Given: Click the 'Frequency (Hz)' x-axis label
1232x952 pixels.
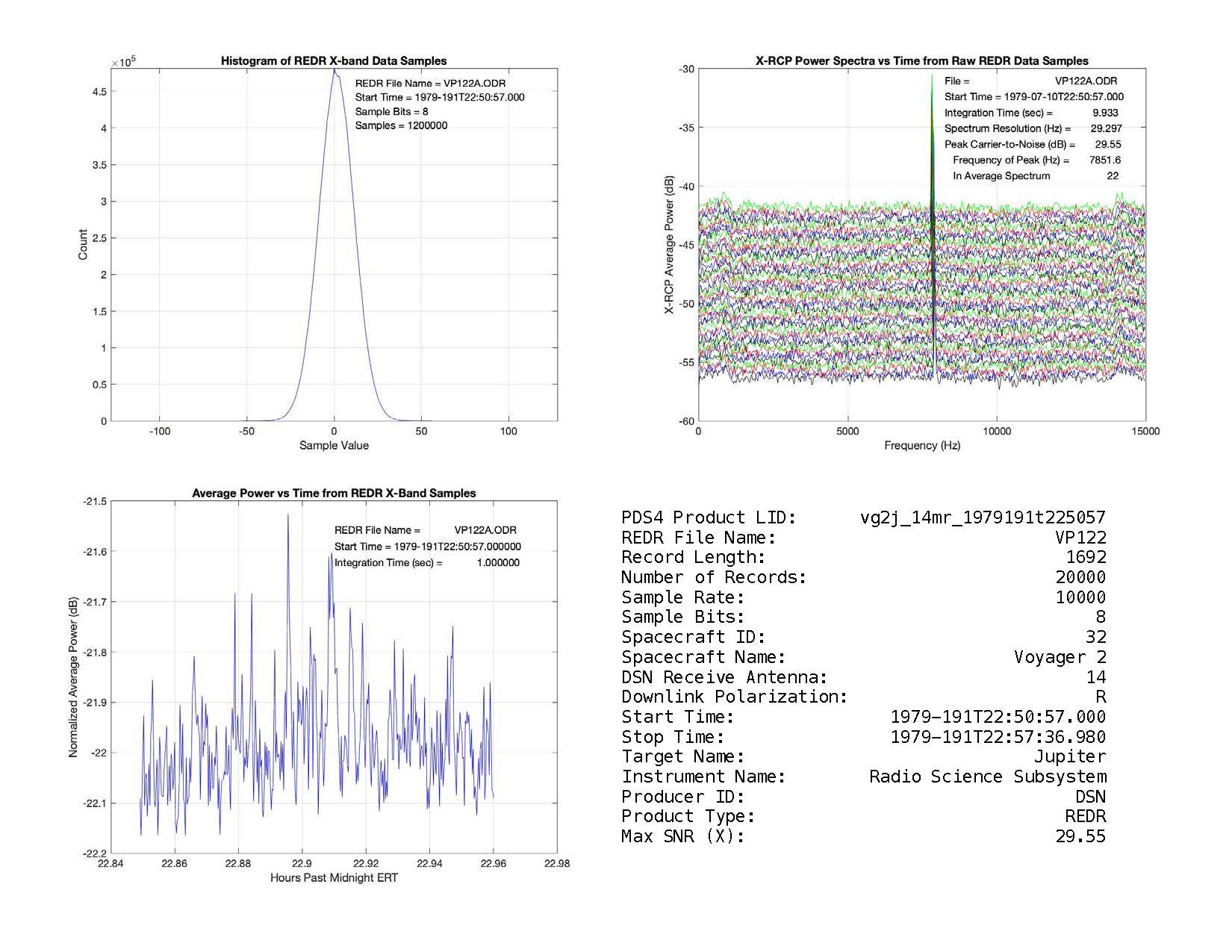Looking at the screenshot, I should coord(921,446).
